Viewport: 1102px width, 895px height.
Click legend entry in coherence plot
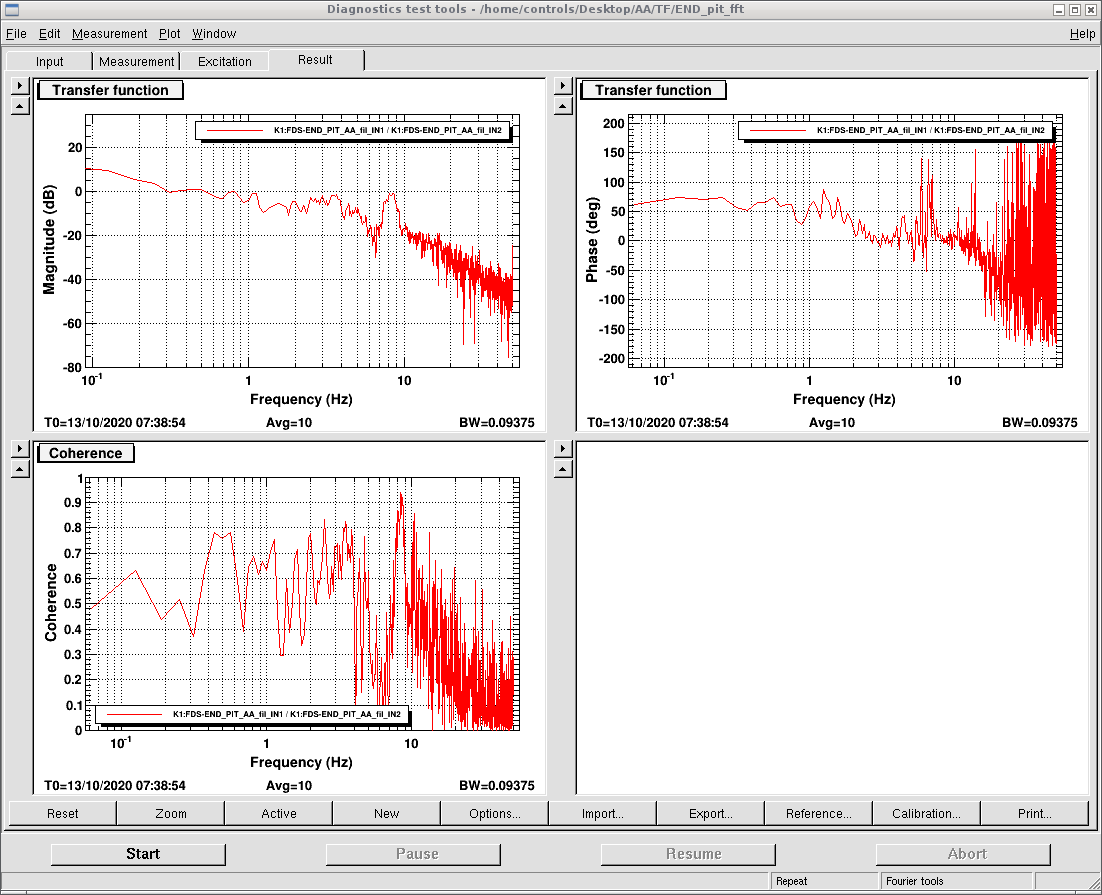(x=252, y=714)
